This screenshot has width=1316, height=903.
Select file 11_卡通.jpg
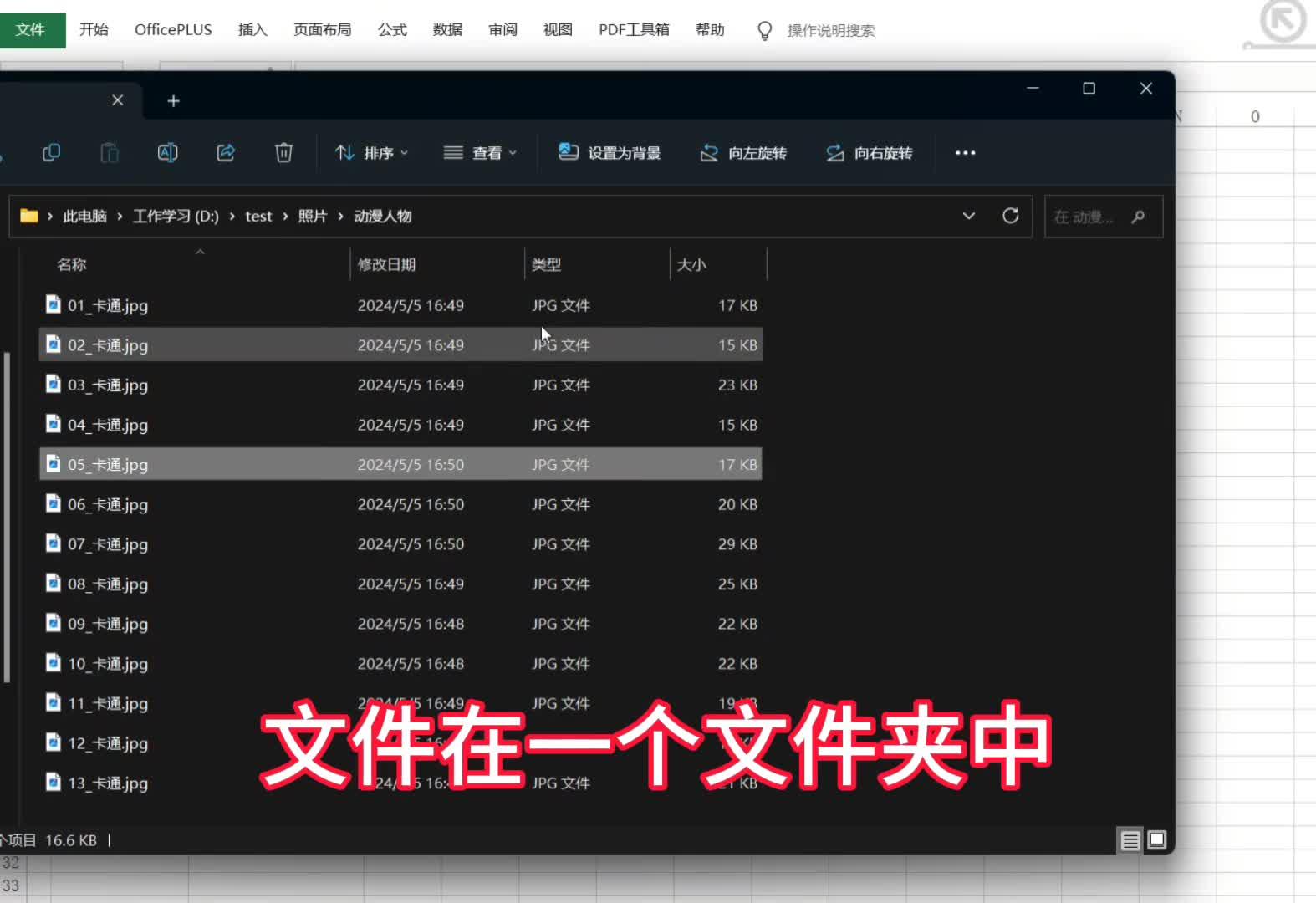pos(400,704)
